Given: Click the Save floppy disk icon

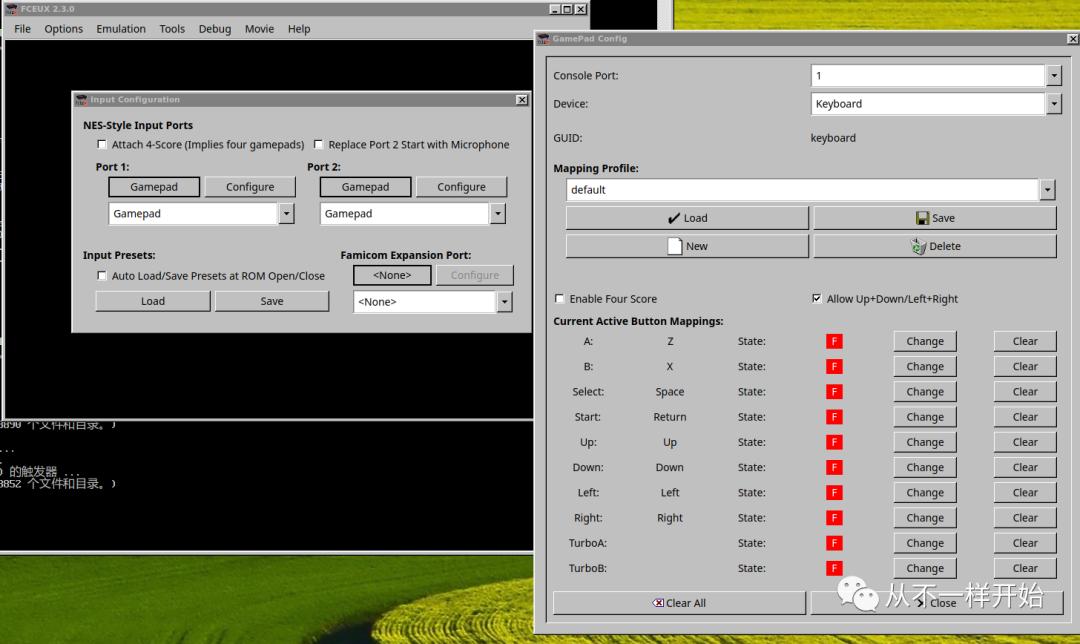Looking at the screenshot, I should coord(923,218).
